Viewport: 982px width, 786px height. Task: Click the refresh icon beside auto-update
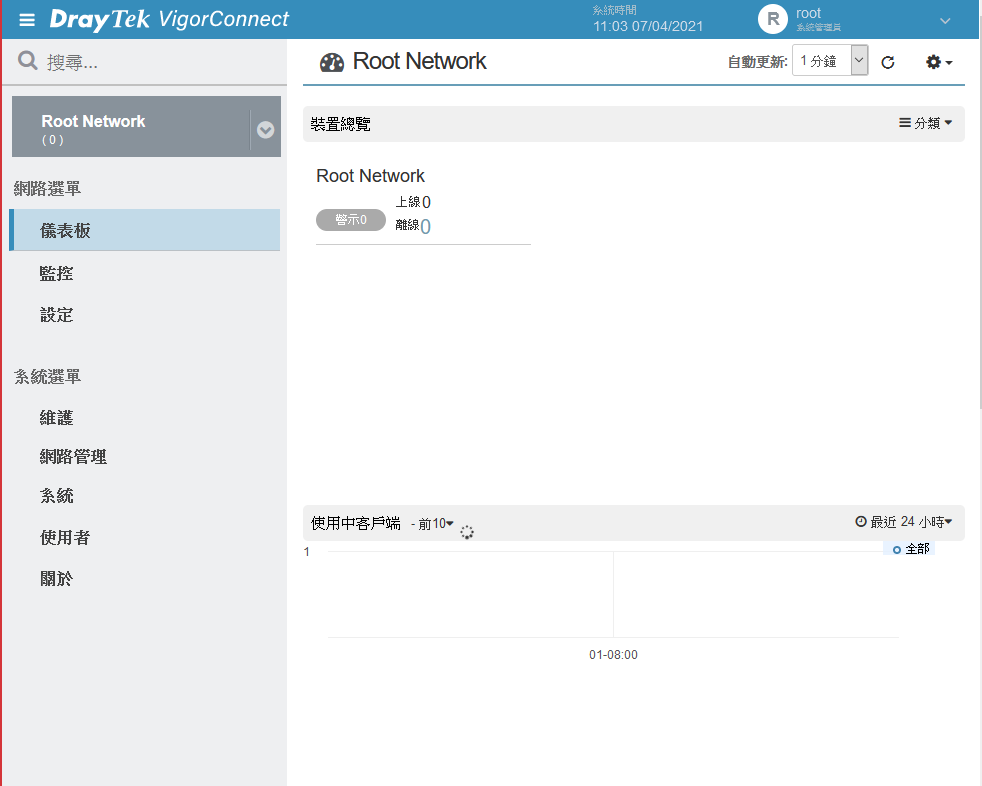[x=887, y=63]
